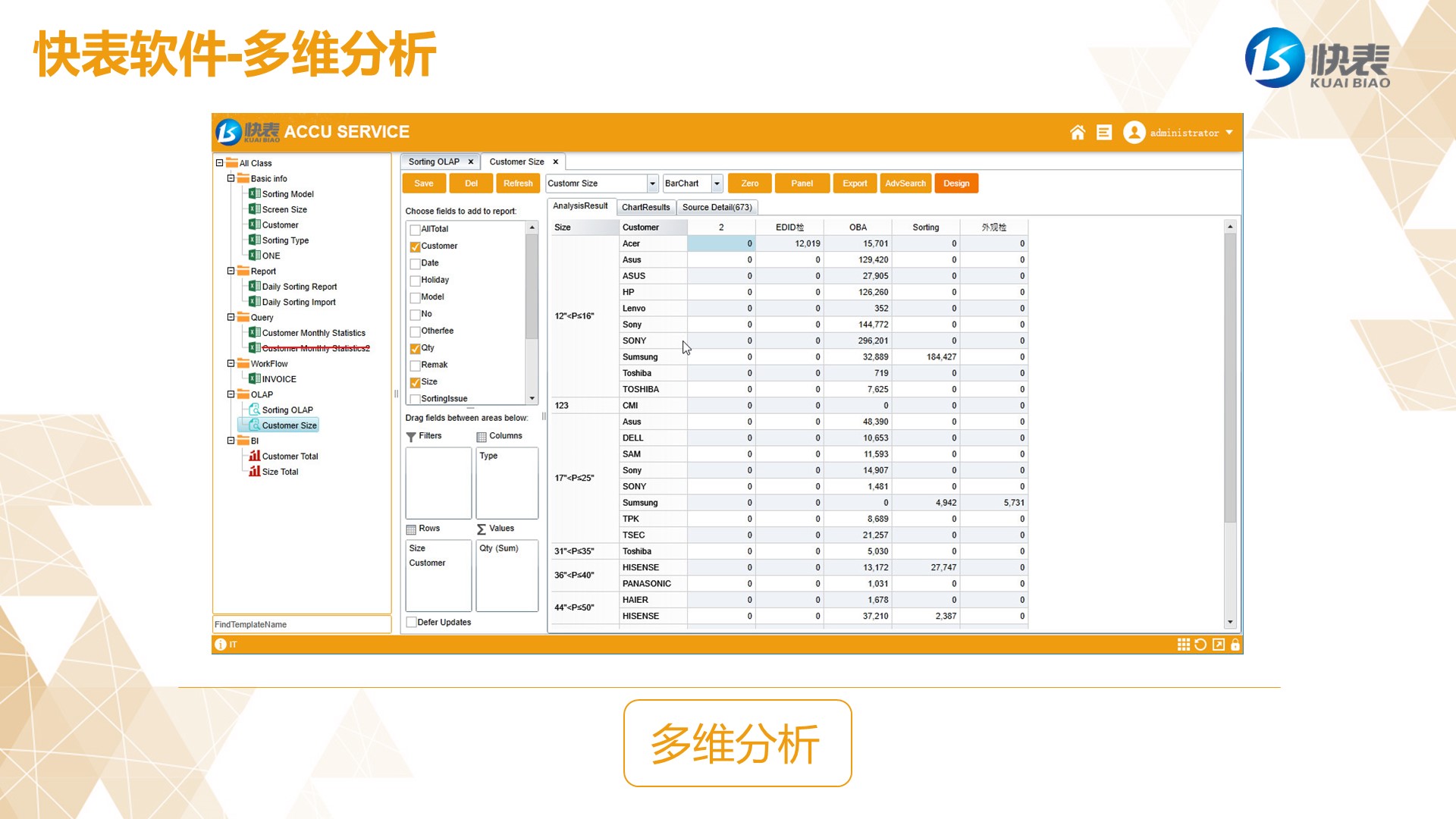
Task: Collapse the BI folder
Action: (231, 441)
